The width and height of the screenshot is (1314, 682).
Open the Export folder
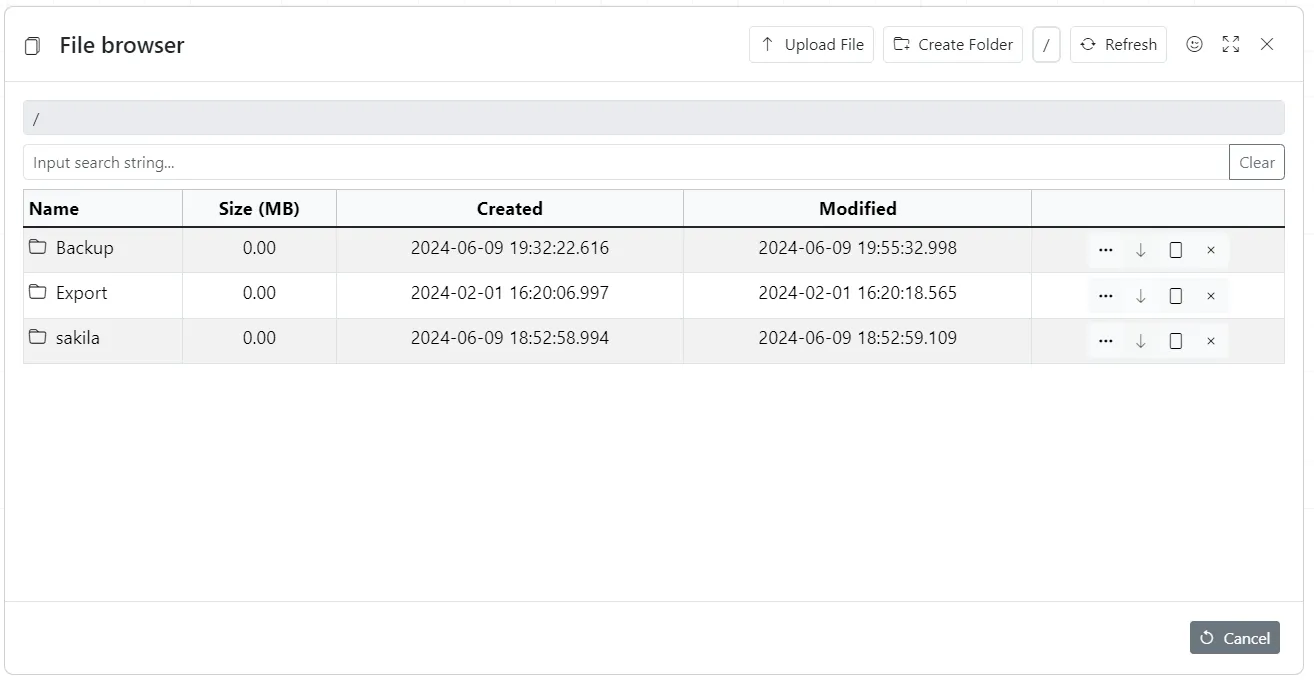tap(81, 293)
